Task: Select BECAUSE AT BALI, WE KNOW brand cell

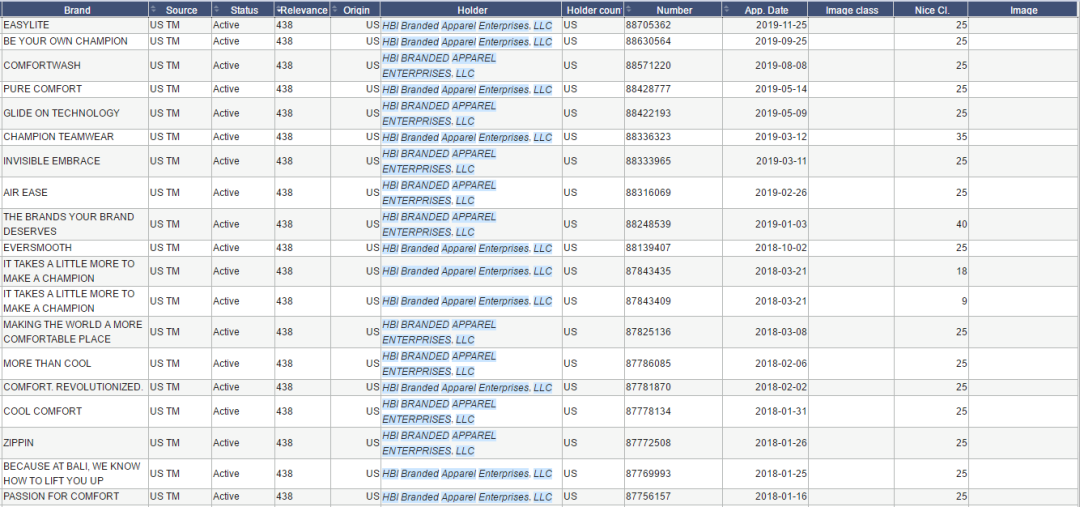Action: [74, 473]
